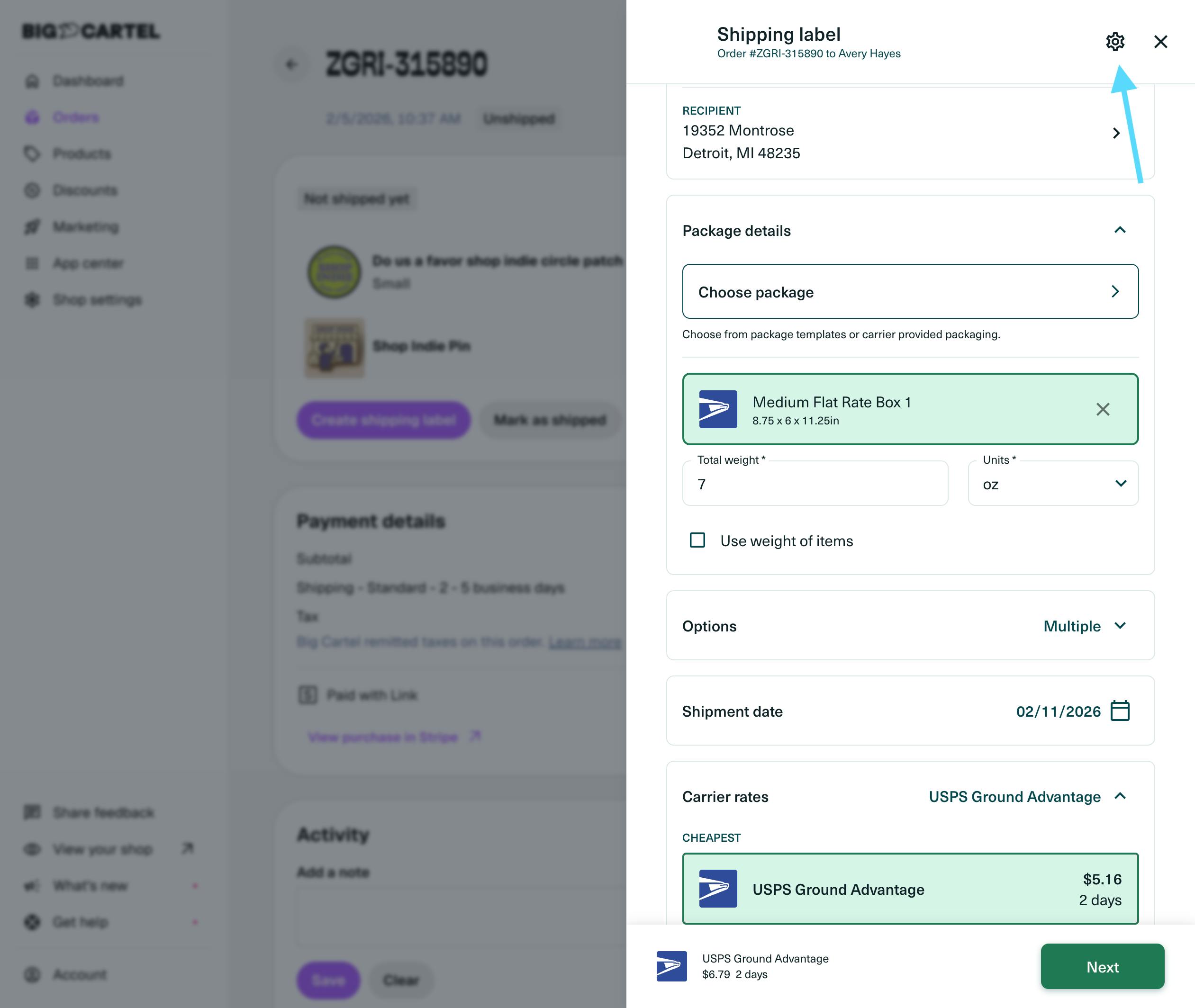Select the USPS Ground Advantage $5.16 rate
The image size is (1195, 1008).
pos(910,889)
